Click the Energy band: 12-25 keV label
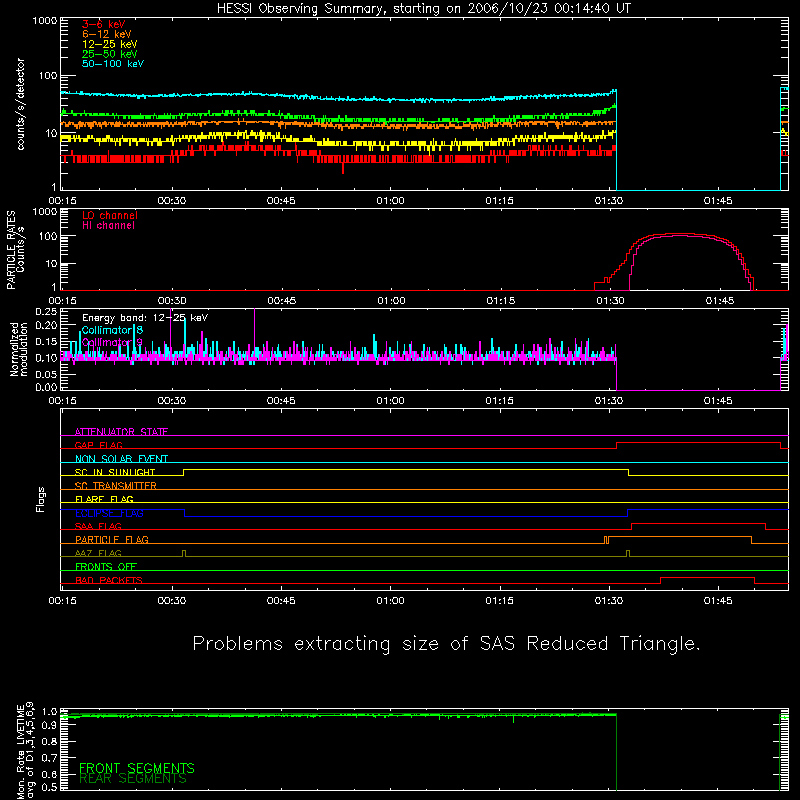 click(145, 318)
